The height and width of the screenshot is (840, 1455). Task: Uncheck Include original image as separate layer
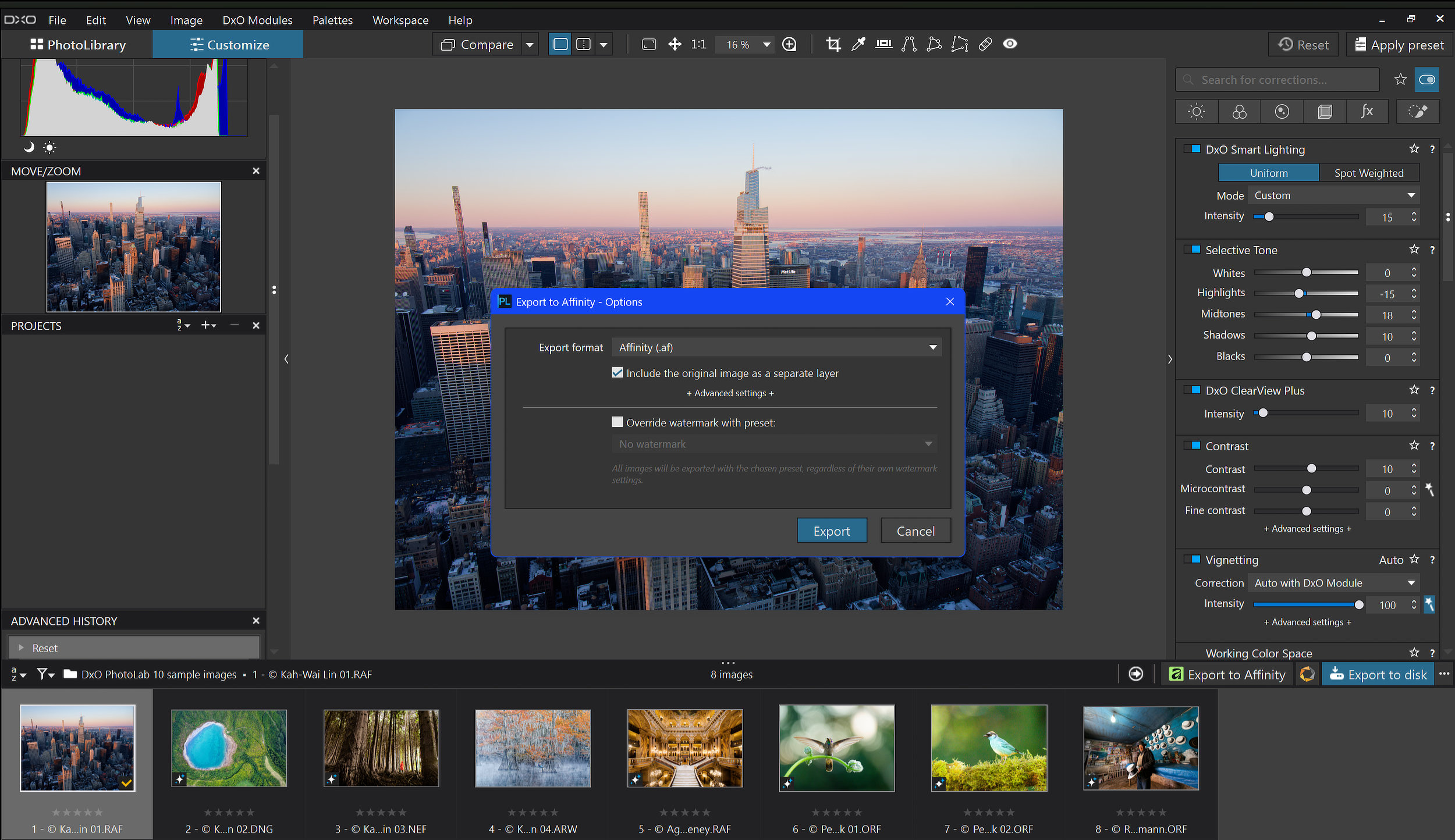click(x=618, y=373)
